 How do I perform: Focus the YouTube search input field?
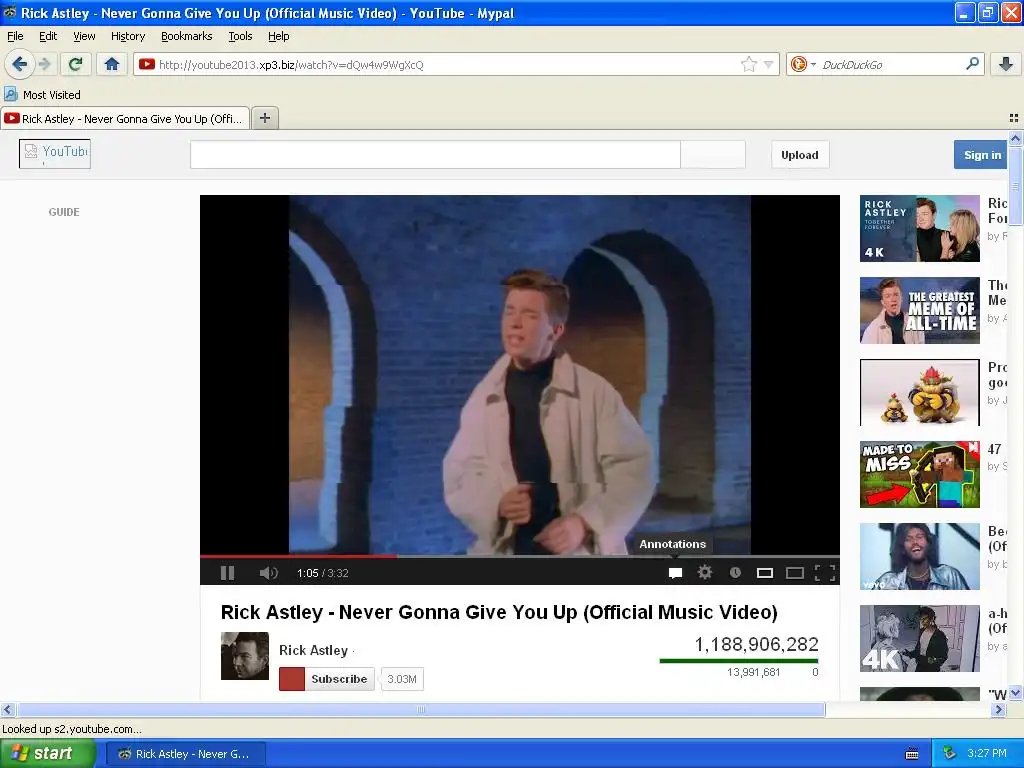tap(436, 155)
